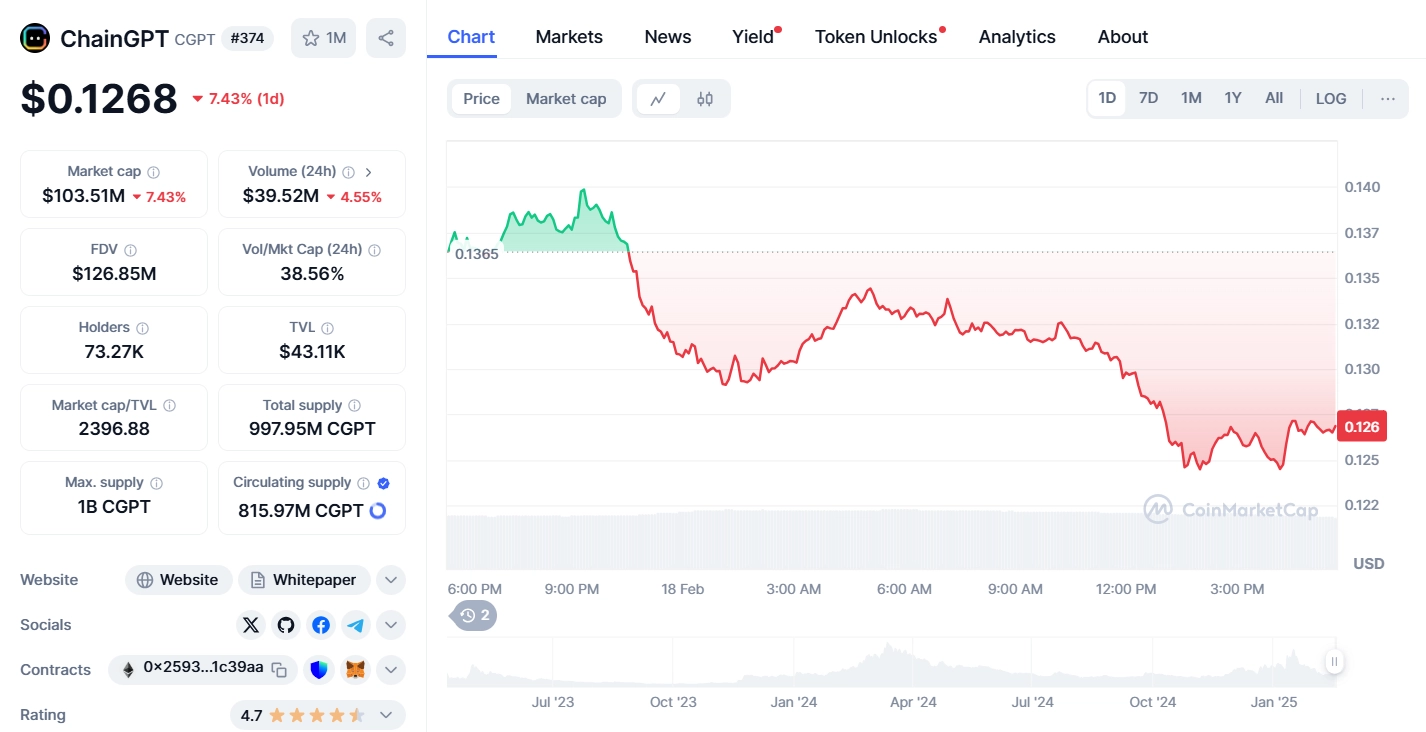Expand the Contracts dropdown chevron
1426x732 pixels.
pyautogui.click(x=391, y=670)
